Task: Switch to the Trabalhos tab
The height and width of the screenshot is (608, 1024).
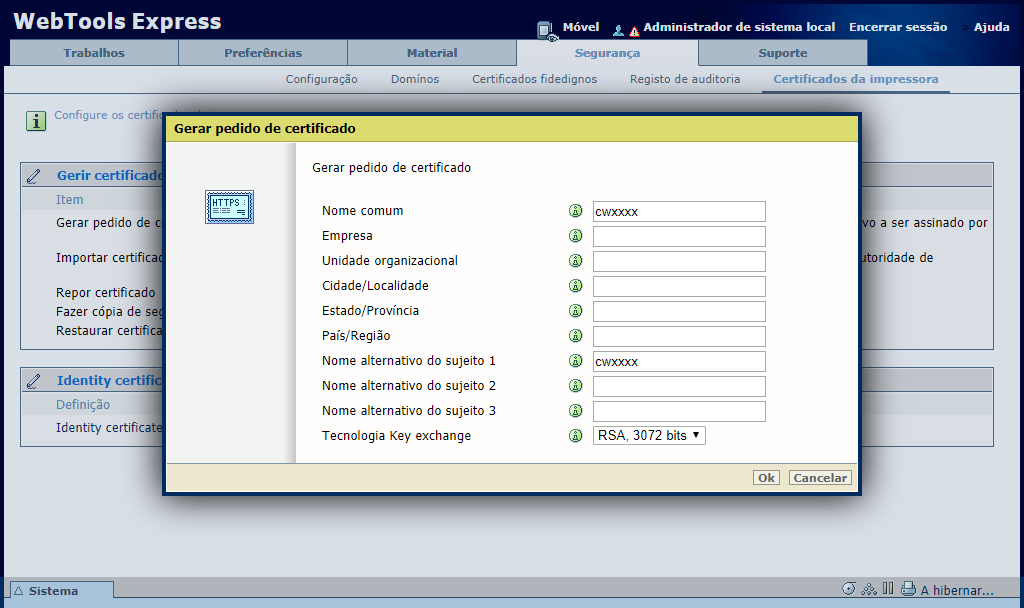Action: [x=94, y=53]
